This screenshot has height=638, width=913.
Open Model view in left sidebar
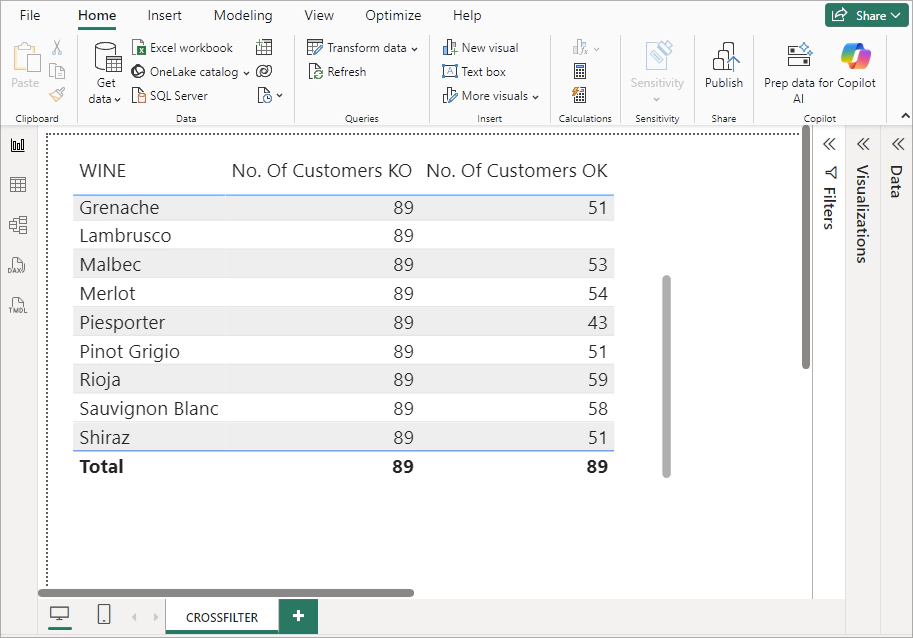click(18, 225)
